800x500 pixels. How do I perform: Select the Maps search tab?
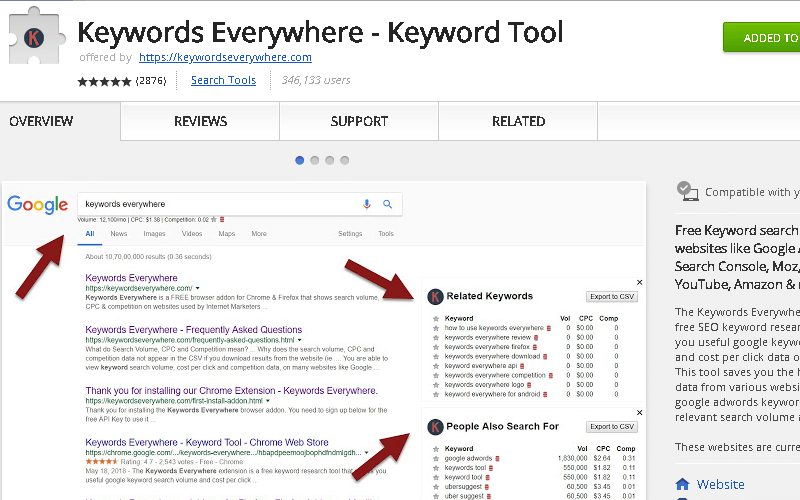(x=227, y=234)
